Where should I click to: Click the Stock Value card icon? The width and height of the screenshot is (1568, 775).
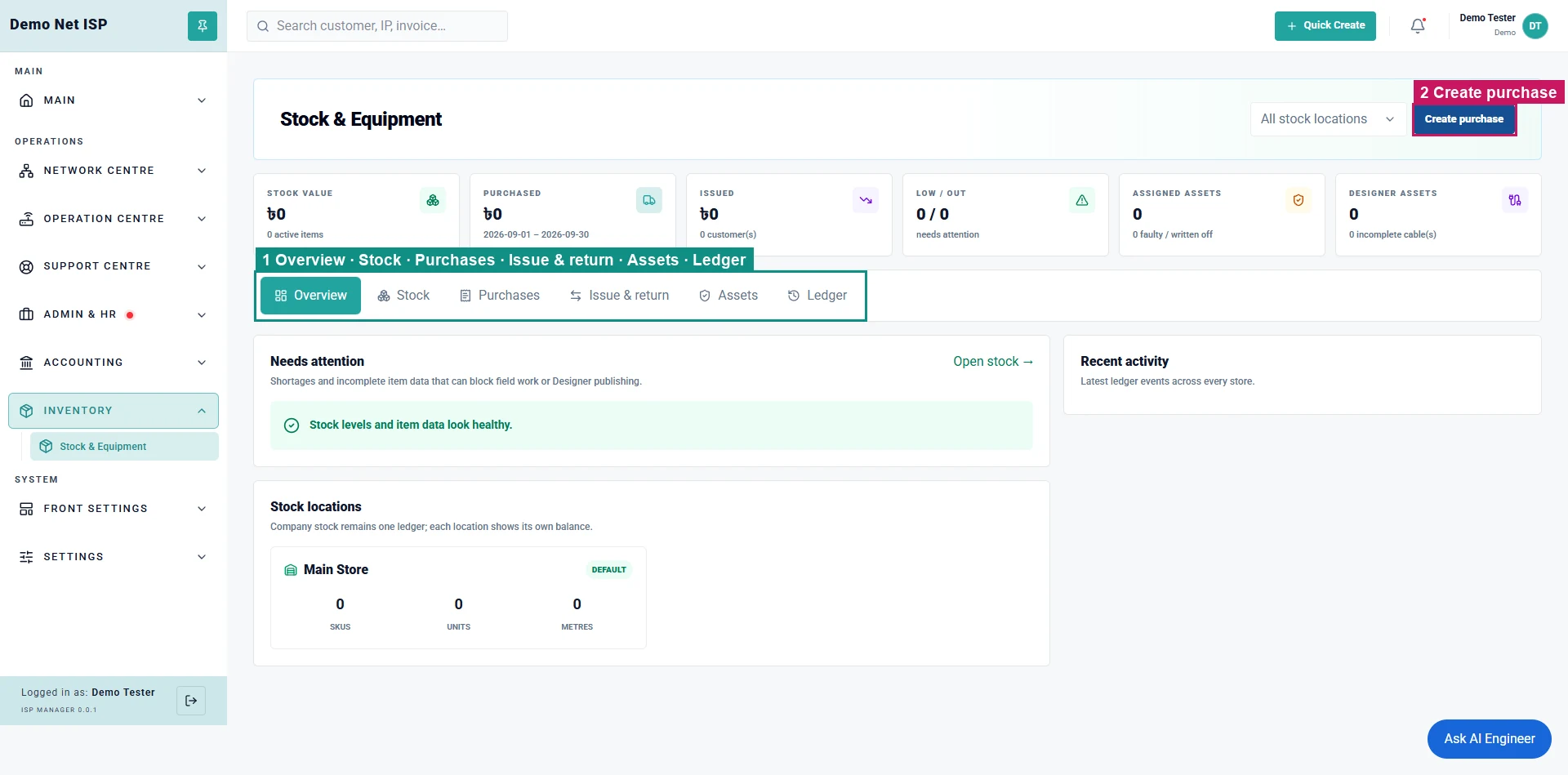tap(433, 200)
